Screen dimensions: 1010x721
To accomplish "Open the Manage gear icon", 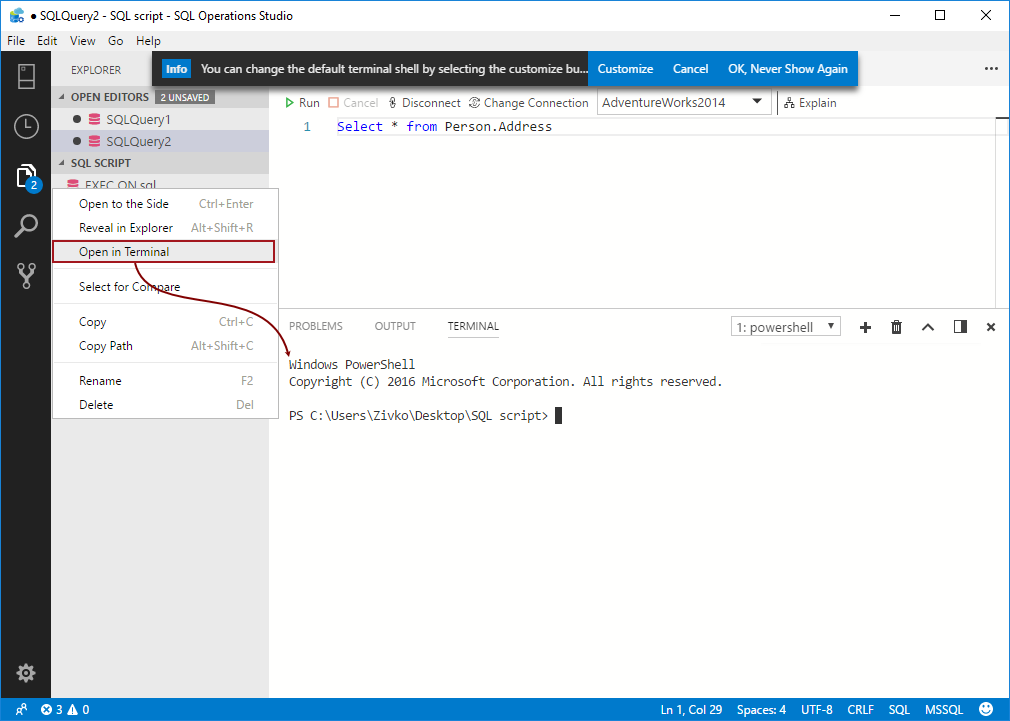I will (x=26, y=673).
